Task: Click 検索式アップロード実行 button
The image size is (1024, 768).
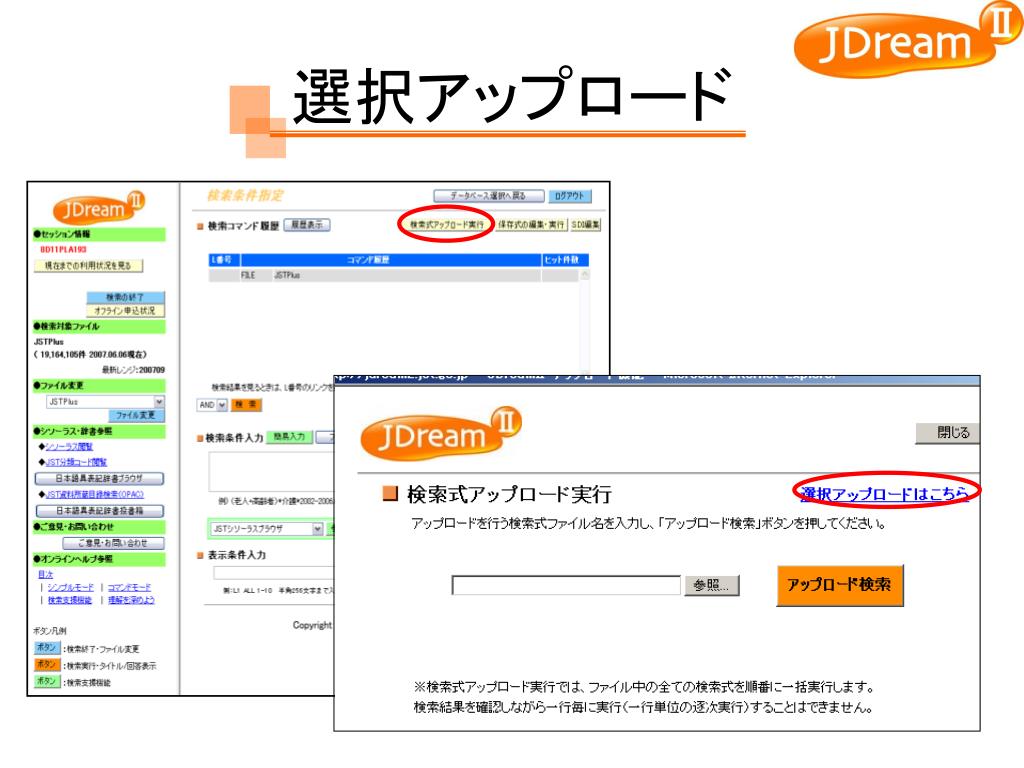Action: 447,225
